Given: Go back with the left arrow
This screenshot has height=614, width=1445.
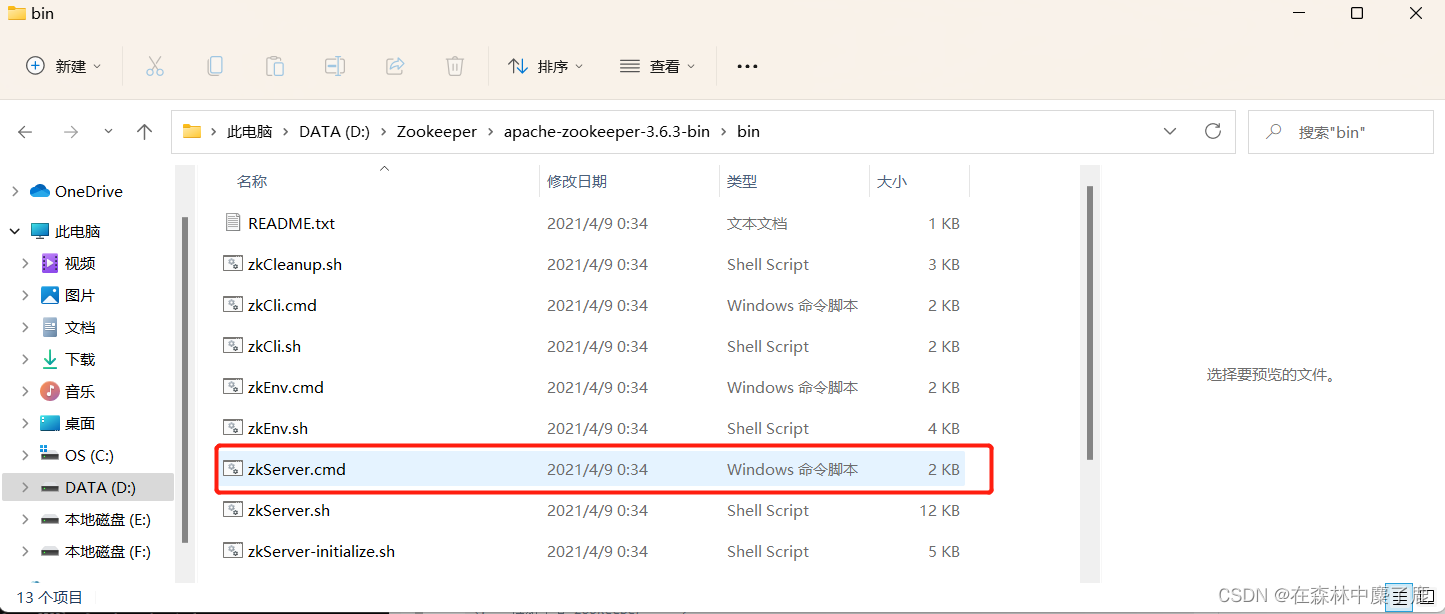Looking at the screenshot, I should 25,132.
